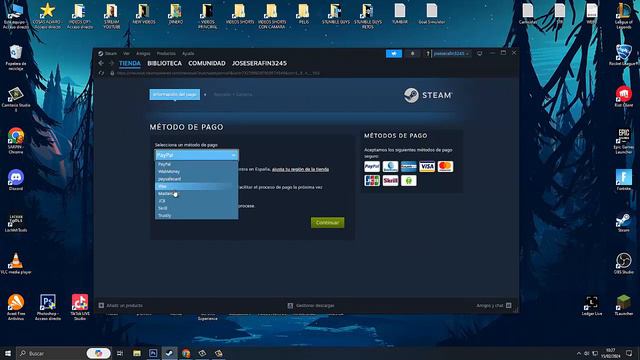Screen dimensions: 640x360
Task: Open Discord desktop shortcut
Action: pos(16,180)
